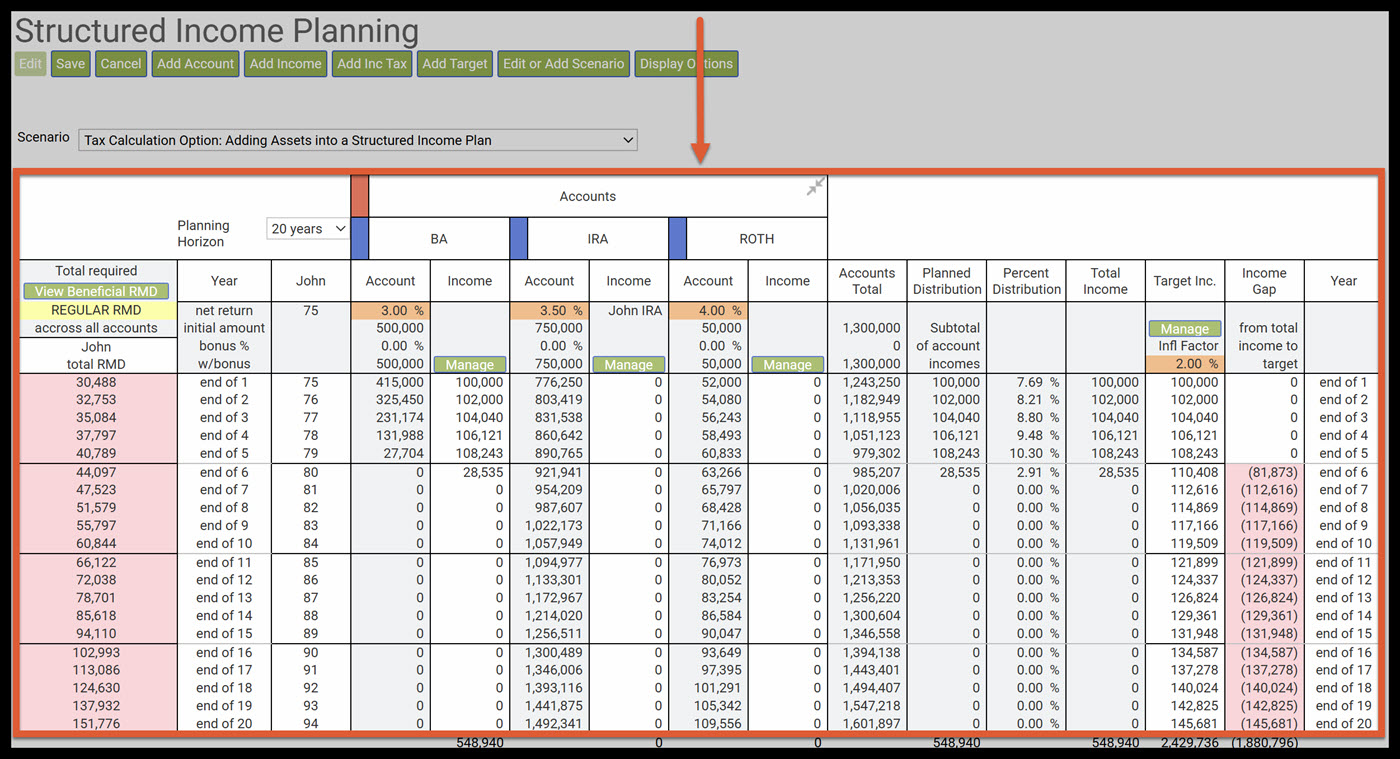Manage the ROTH account income
Image resolution: width=1400 pixels, height=759 pixels.
[788, 365]
